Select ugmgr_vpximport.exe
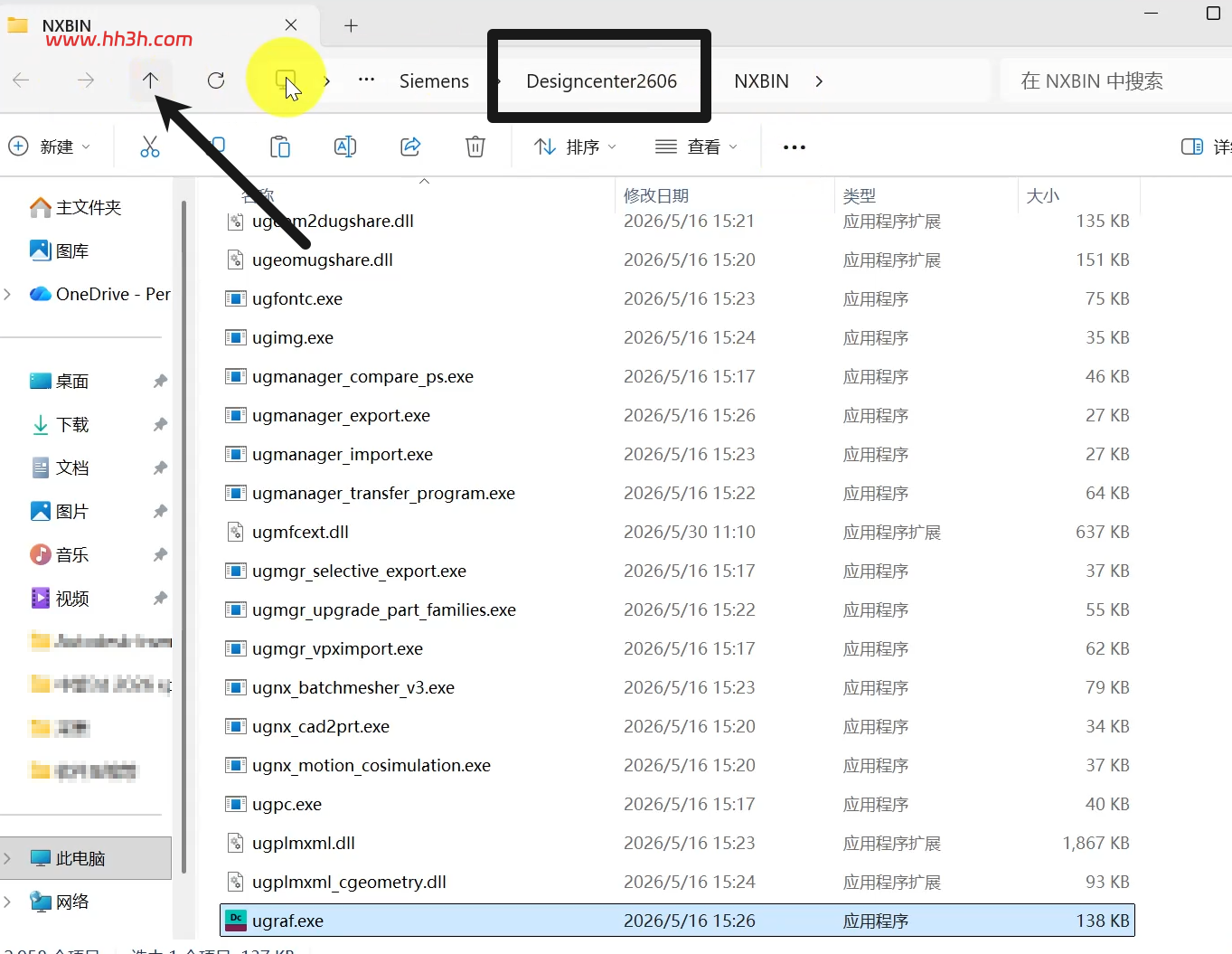Image resolution: width=1232 pixels, height=954 pixels. 677,648
